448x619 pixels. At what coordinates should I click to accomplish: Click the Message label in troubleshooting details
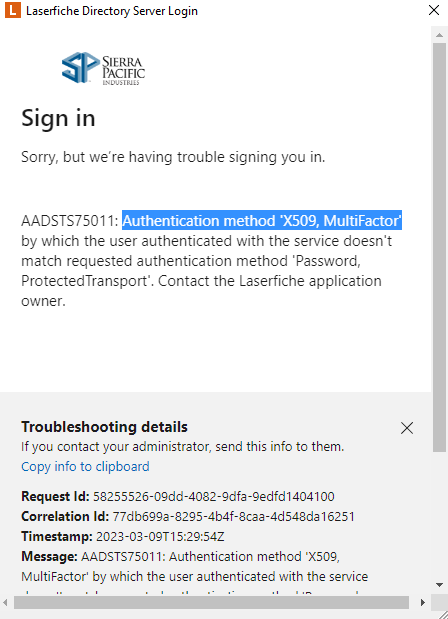coord(49,557)
